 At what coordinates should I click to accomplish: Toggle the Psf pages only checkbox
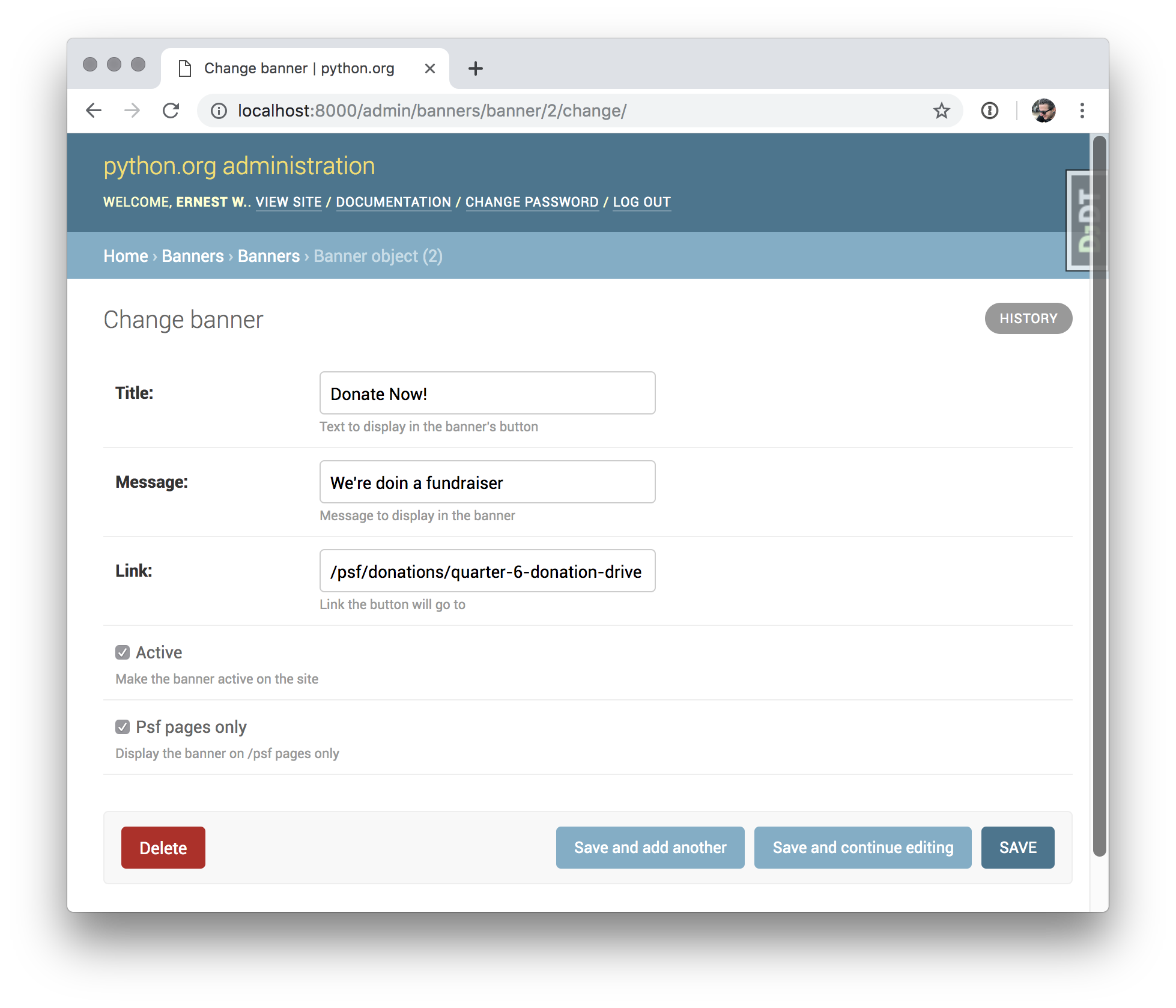123,727
